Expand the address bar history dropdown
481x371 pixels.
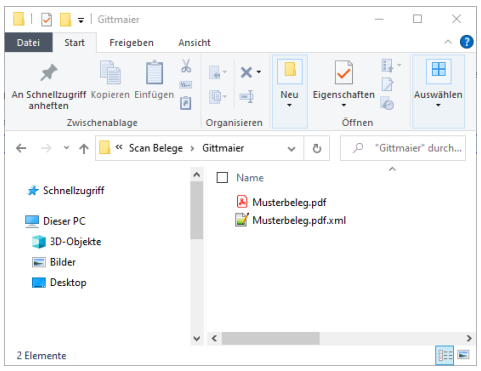tap(292, 149)
